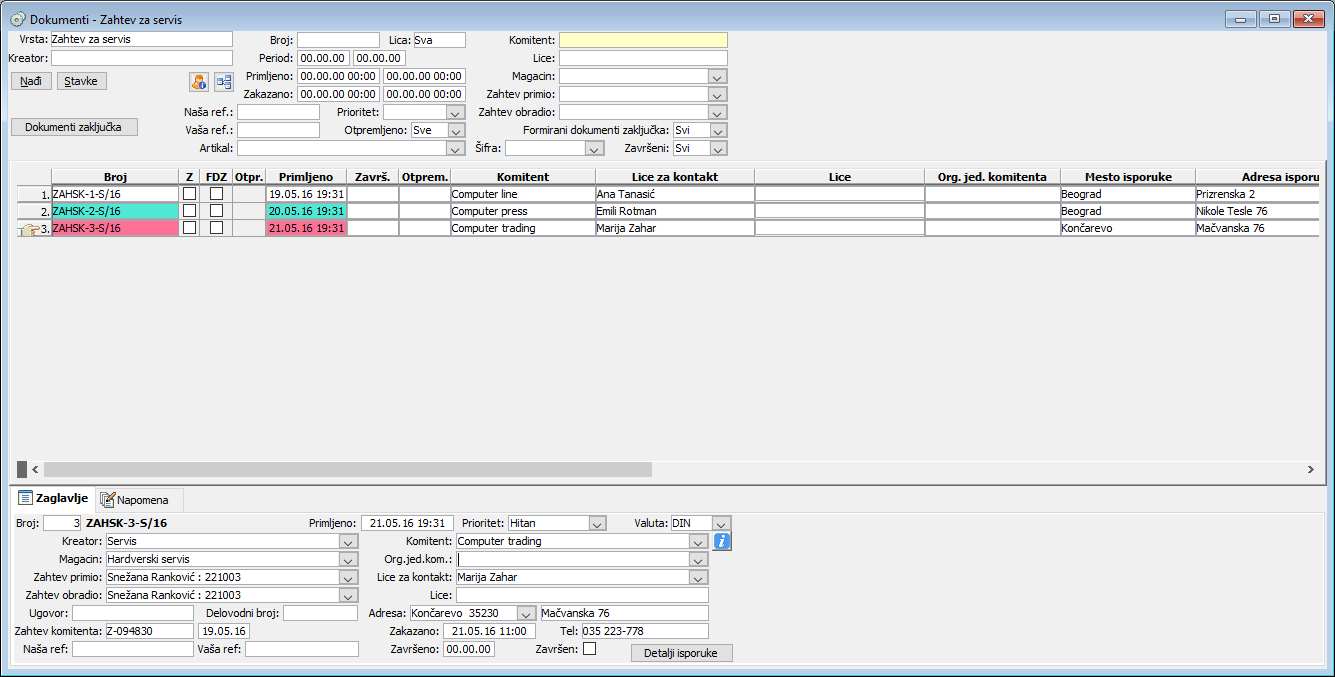Click horizontal scrollbar left arrow
1335x677 pixels.
(x=35, y=469)
